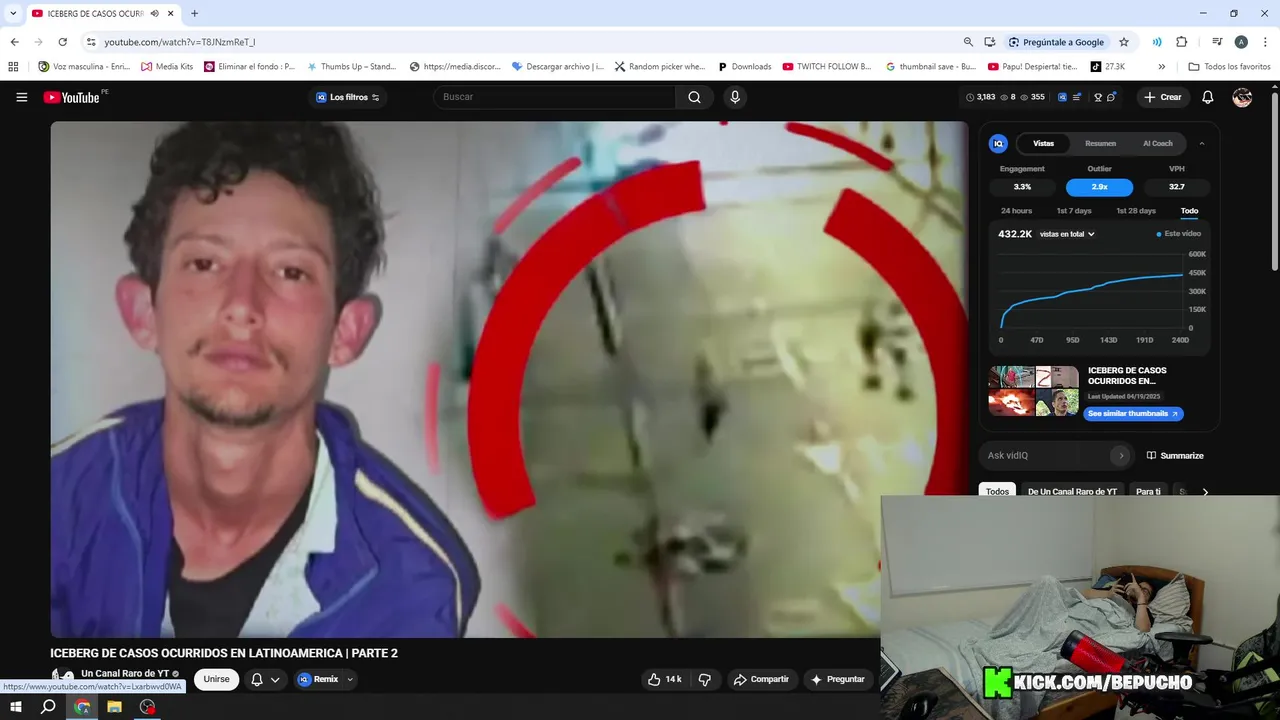The image size is (1280, 720).
Task: Select the Todo time range
Action: click(1189, 211)
